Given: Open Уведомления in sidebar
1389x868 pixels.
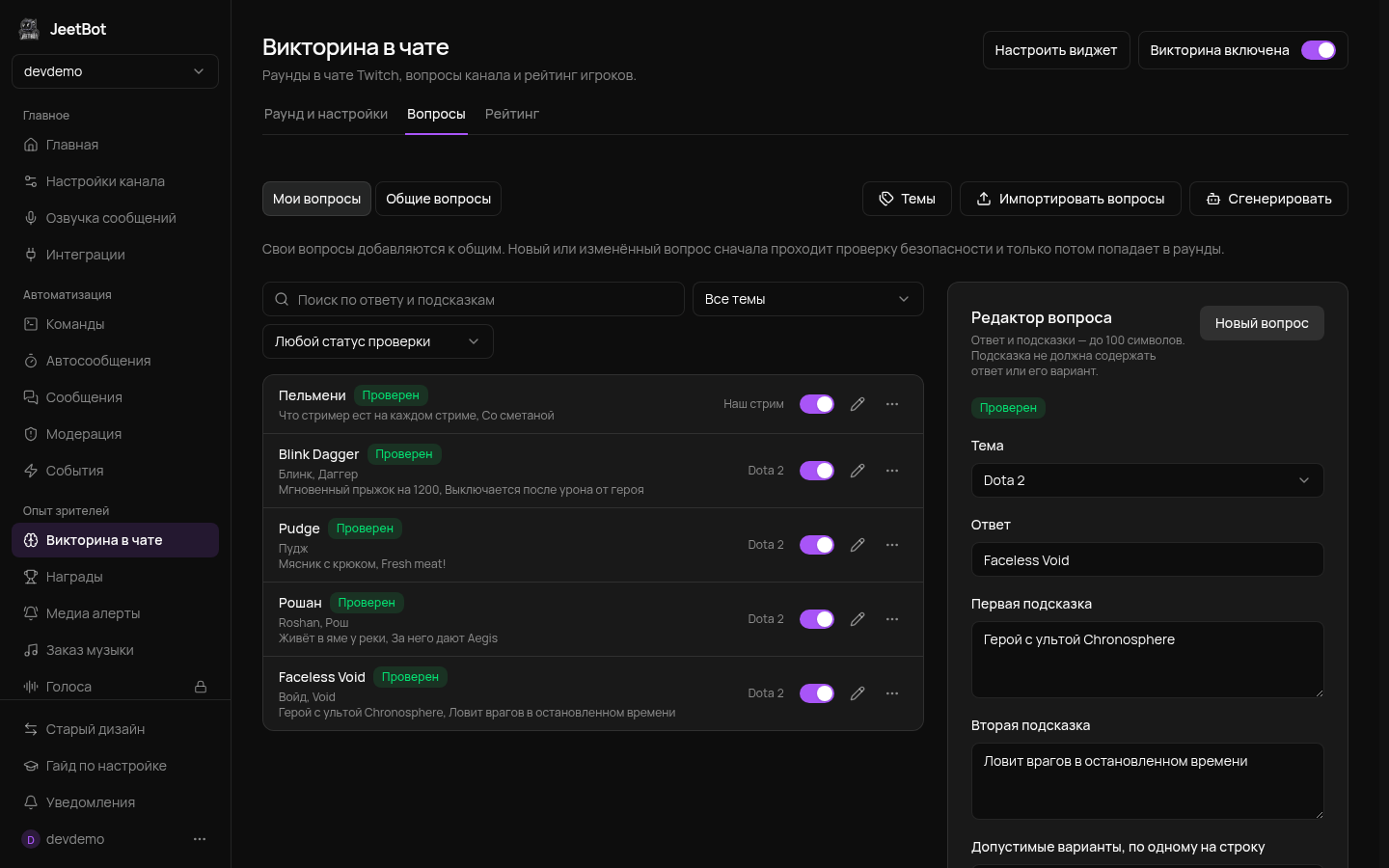Looking at the screenshot, I should (x=115, y=802).
